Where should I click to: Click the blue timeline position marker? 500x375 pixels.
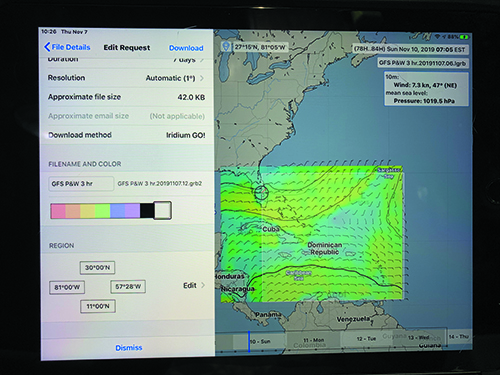click(x=249, y=341)
